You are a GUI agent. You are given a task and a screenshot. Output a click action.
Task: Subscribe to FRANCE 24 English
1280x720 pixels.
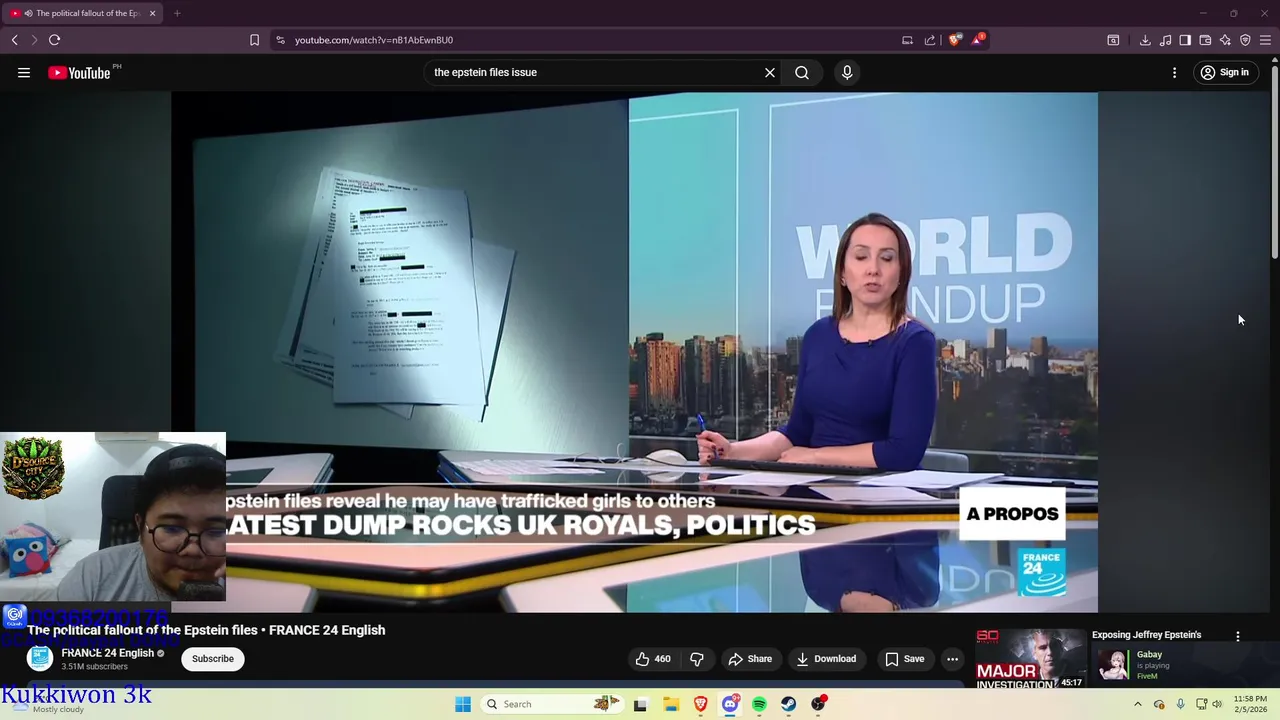point(212,659)
